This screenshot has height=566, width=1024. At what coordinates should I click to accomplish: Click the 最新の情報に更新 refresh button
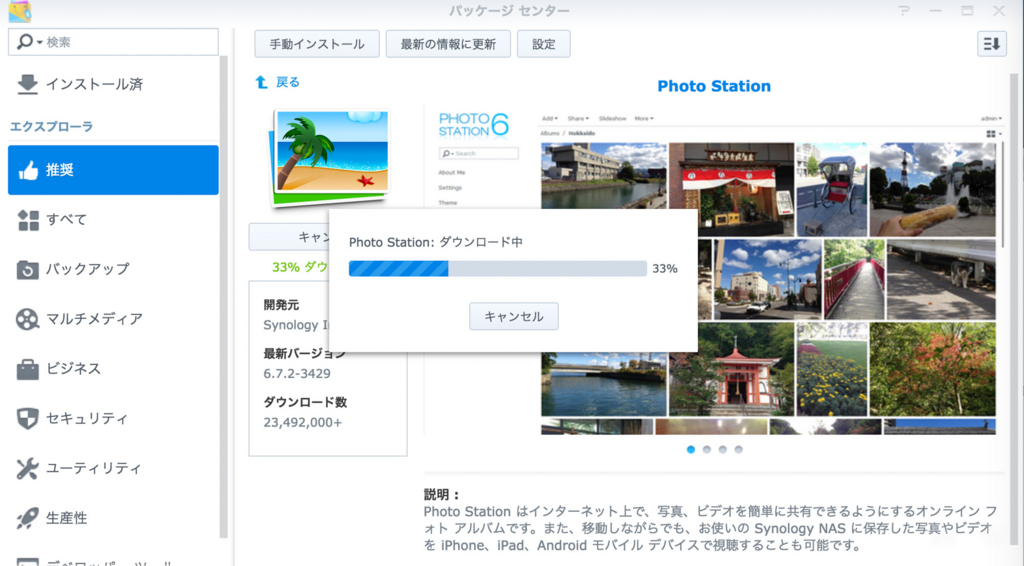click(x=448, y=44)
